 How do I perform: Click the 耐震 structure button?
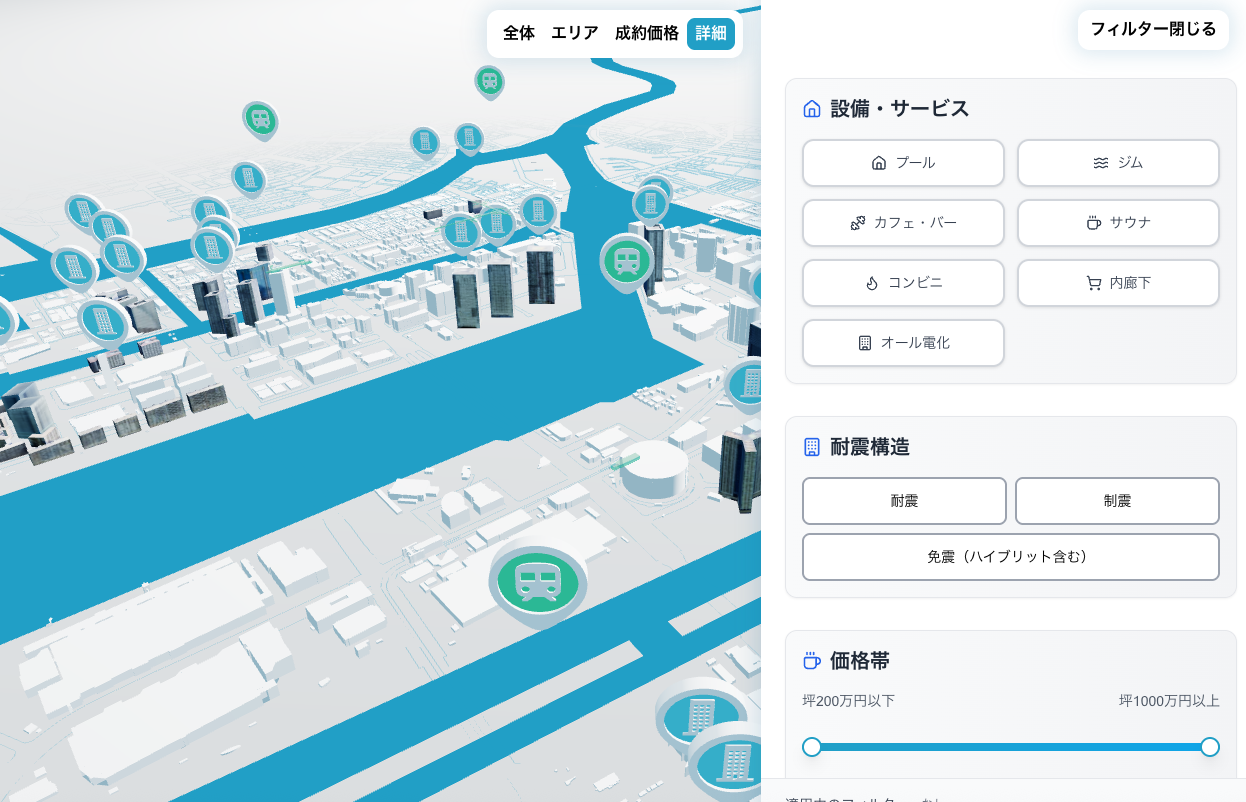904,501
